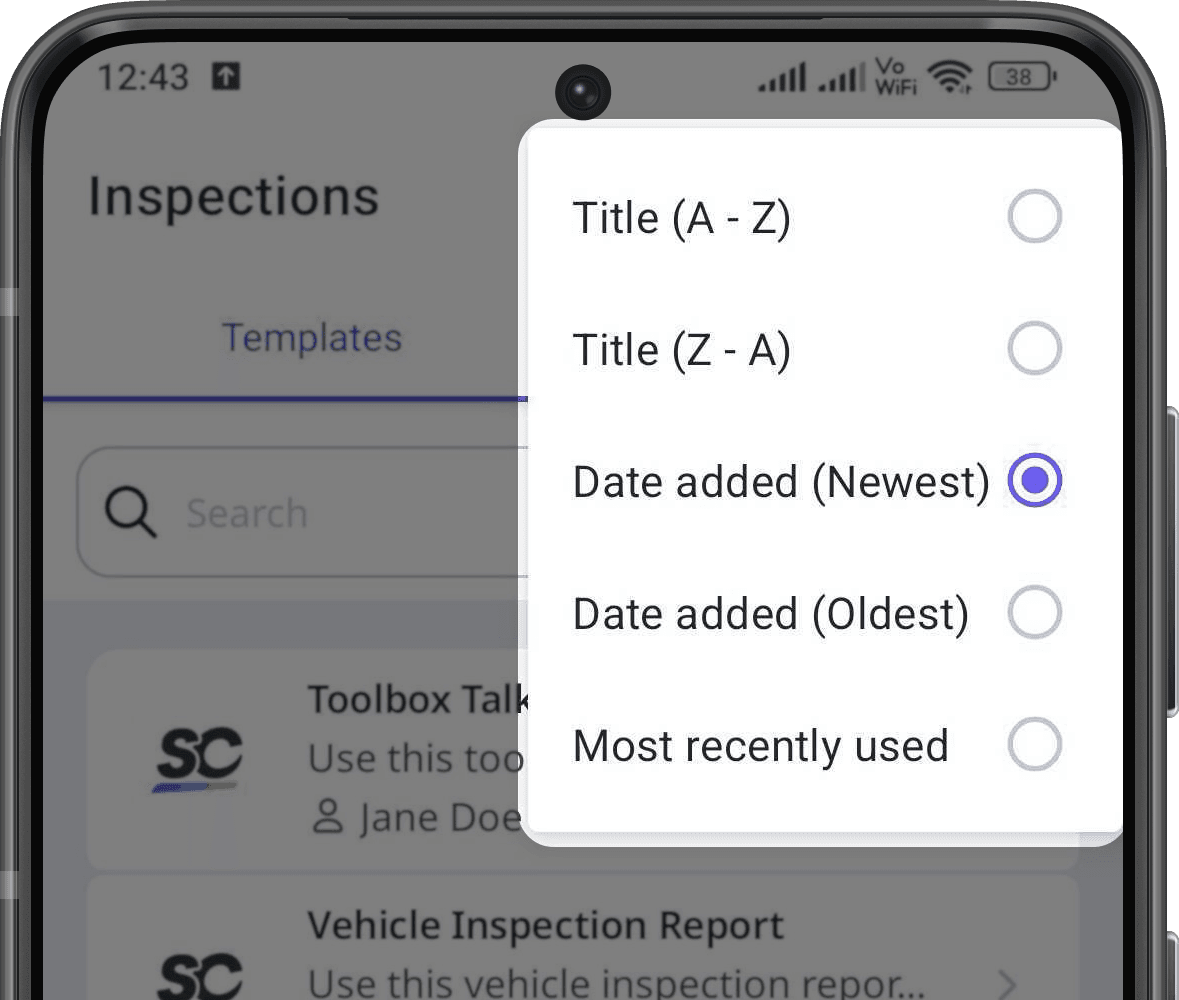Switch to the Templates tab
The width and height of the screenshot is (1179, 1000).
coord(312,338)
